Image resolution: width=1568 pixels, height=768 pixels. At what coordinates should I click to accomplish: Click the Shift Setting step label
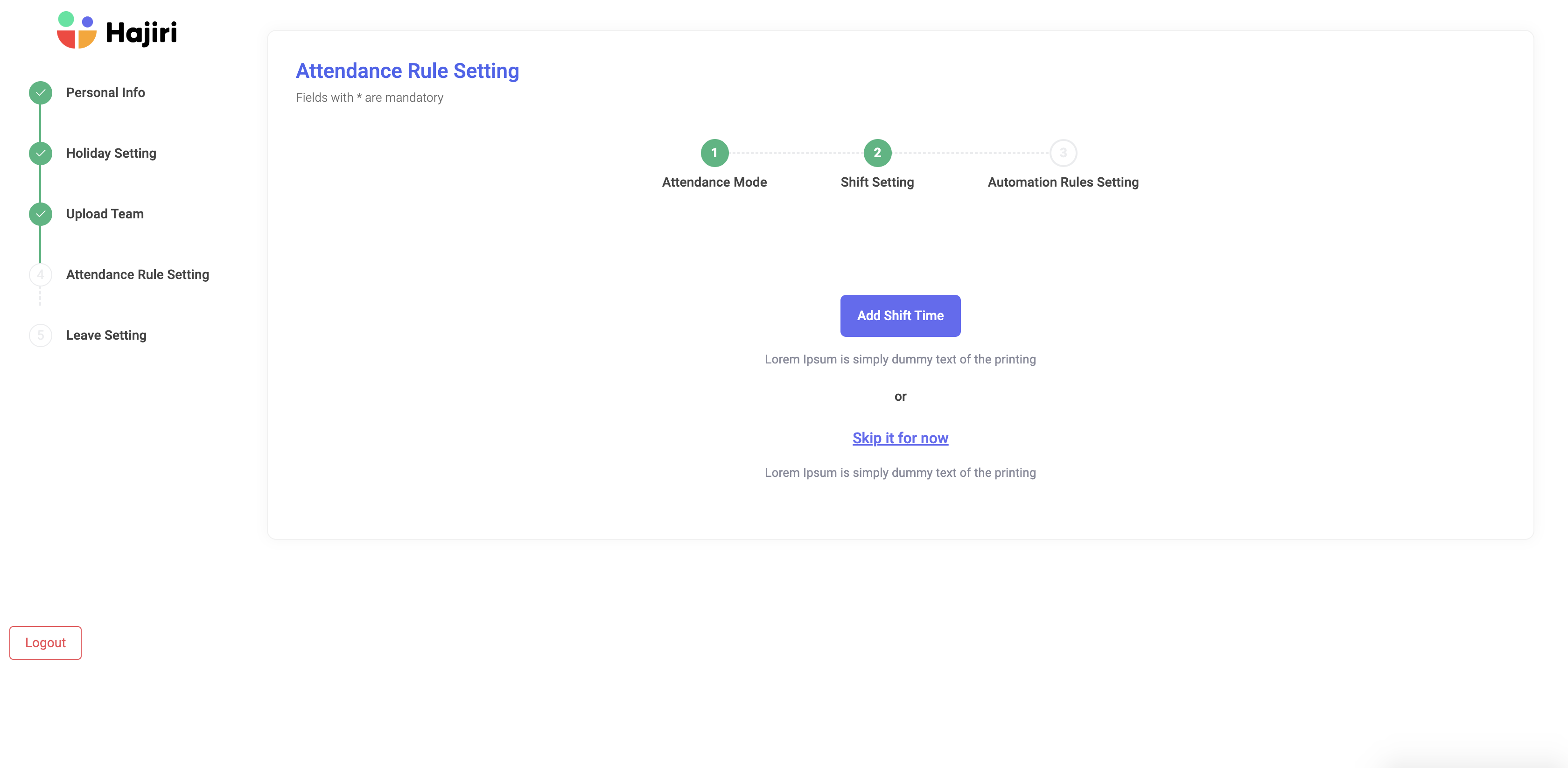click(877, 182)
